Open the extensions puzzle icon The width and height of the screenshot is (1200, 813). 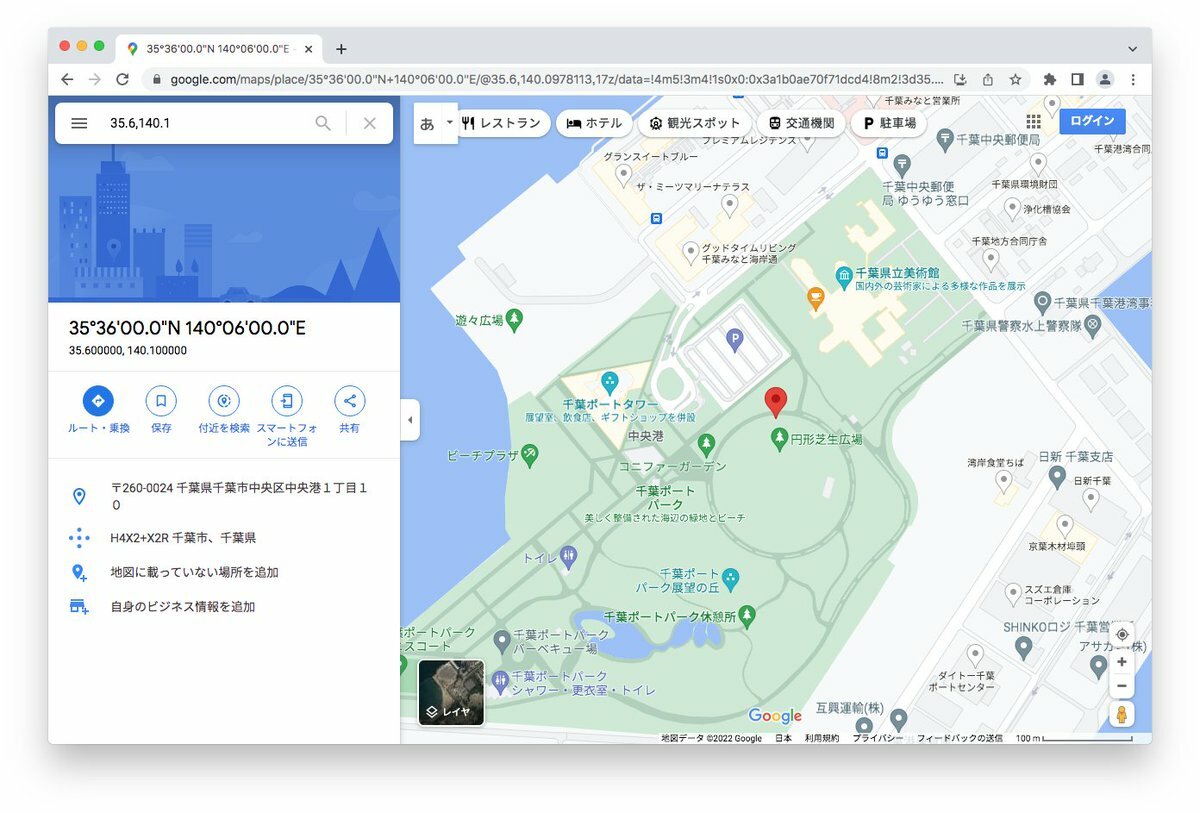pyautogui.click(x=1049, y=79)
